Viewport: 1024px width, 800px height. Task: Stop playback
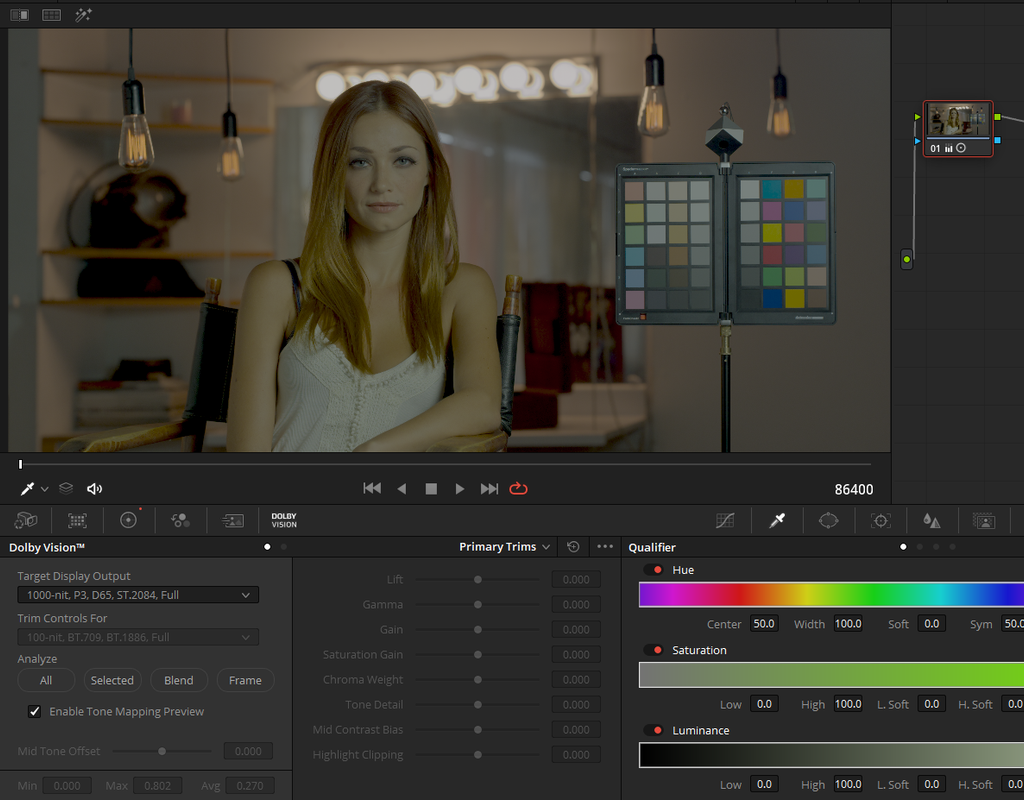[x=431, y=488]
